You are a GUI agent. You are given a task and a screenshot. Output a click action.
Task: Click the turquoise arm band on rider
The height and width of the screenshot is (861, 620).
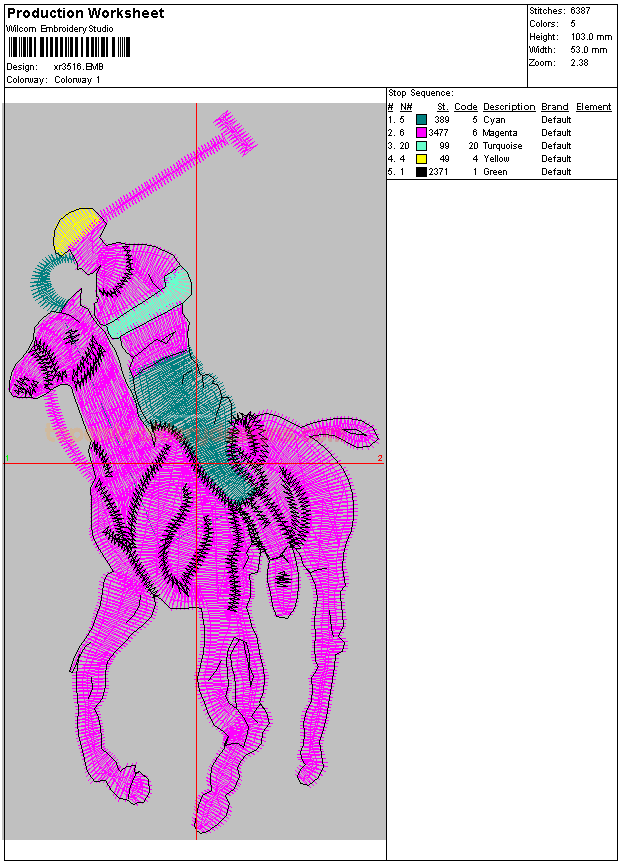point(149,303)
